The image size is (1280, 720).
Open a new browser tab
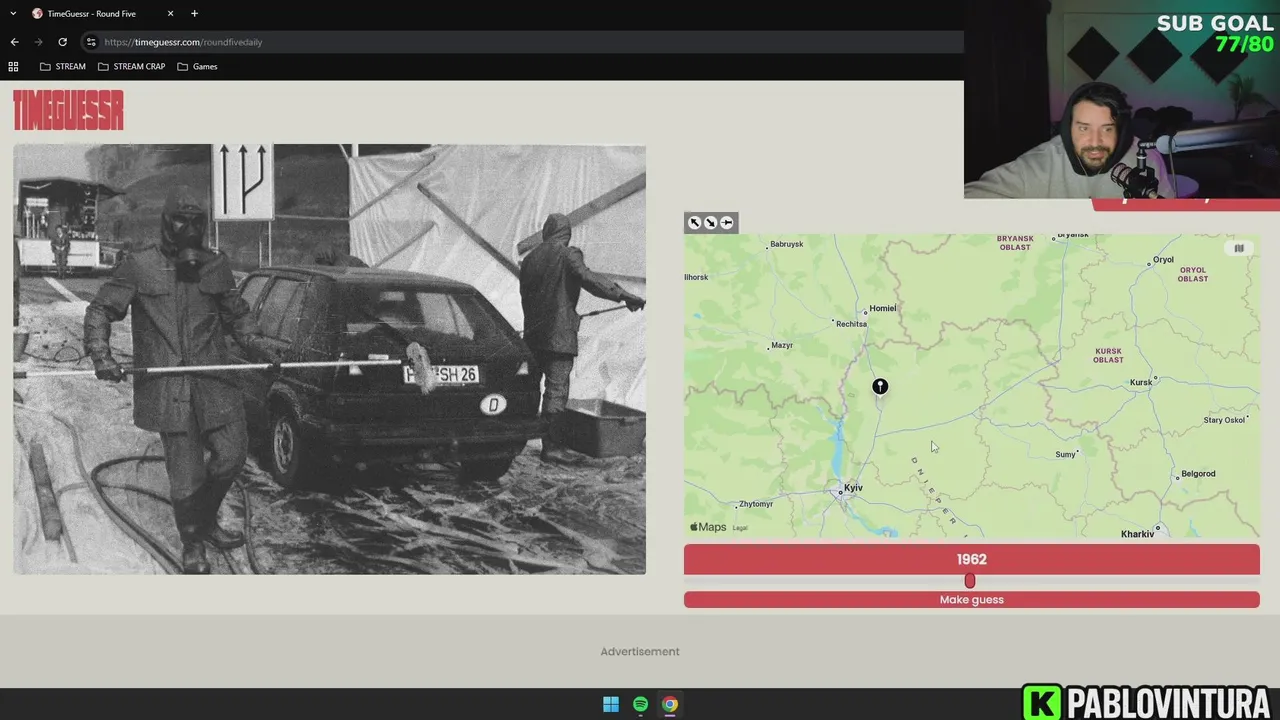coord(194,13)
